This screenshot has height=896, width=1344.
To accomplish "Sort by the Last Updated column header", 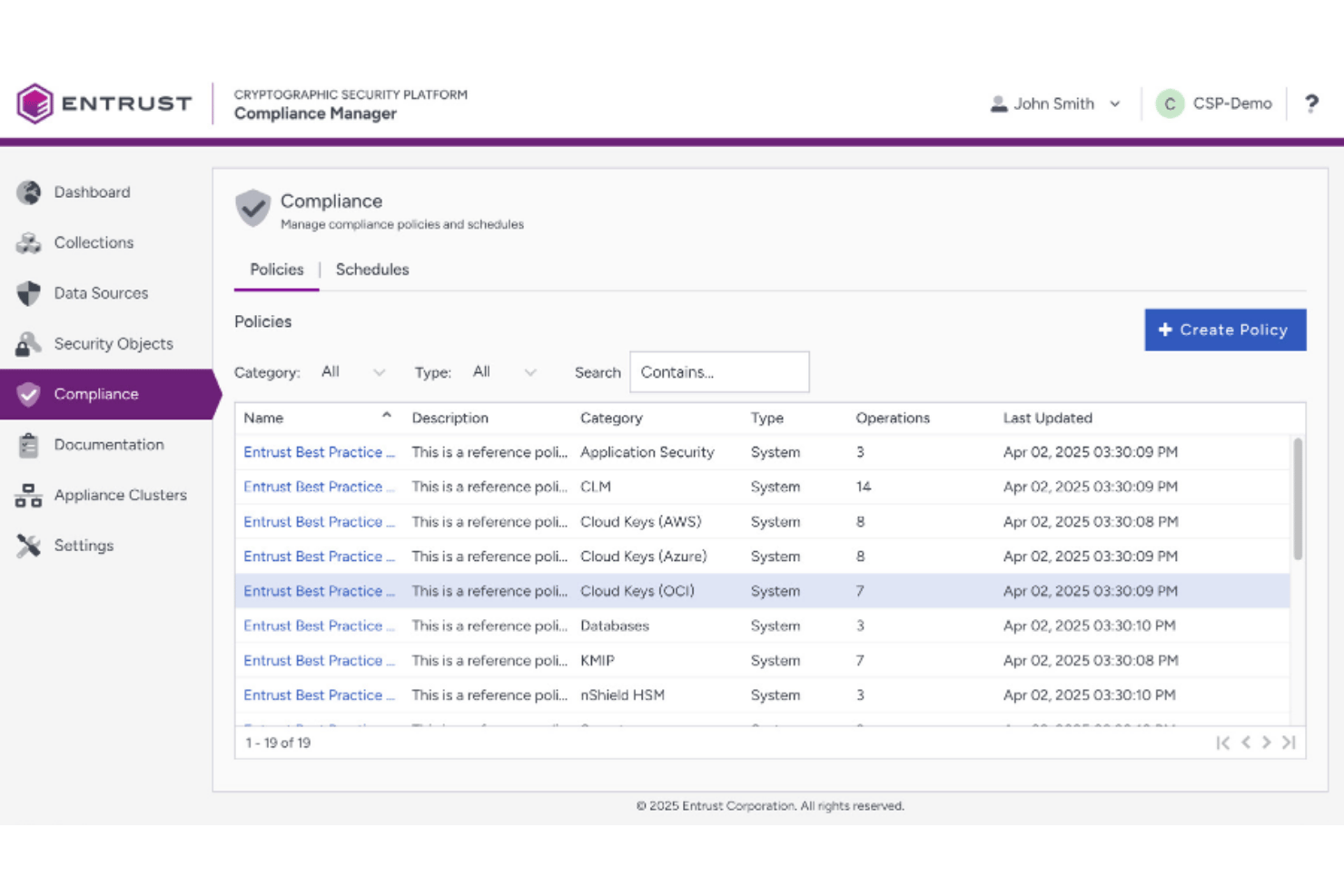I will pos(1047,418).
